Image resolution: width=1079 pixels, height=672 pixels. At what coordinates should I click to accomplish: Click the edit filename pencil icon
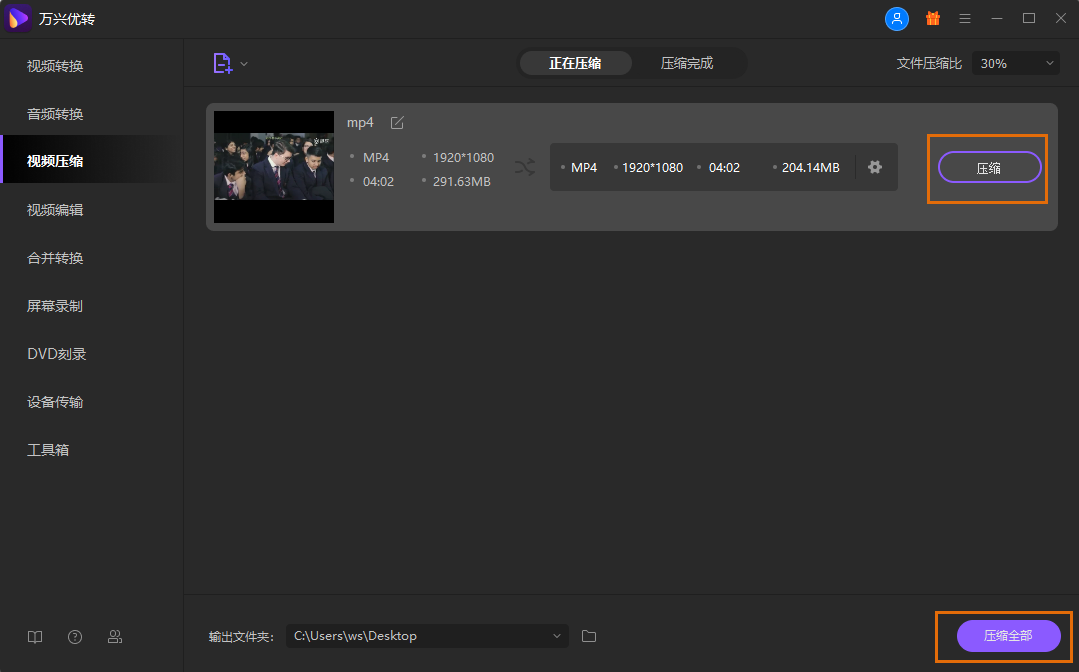click(x=397, y=122)
